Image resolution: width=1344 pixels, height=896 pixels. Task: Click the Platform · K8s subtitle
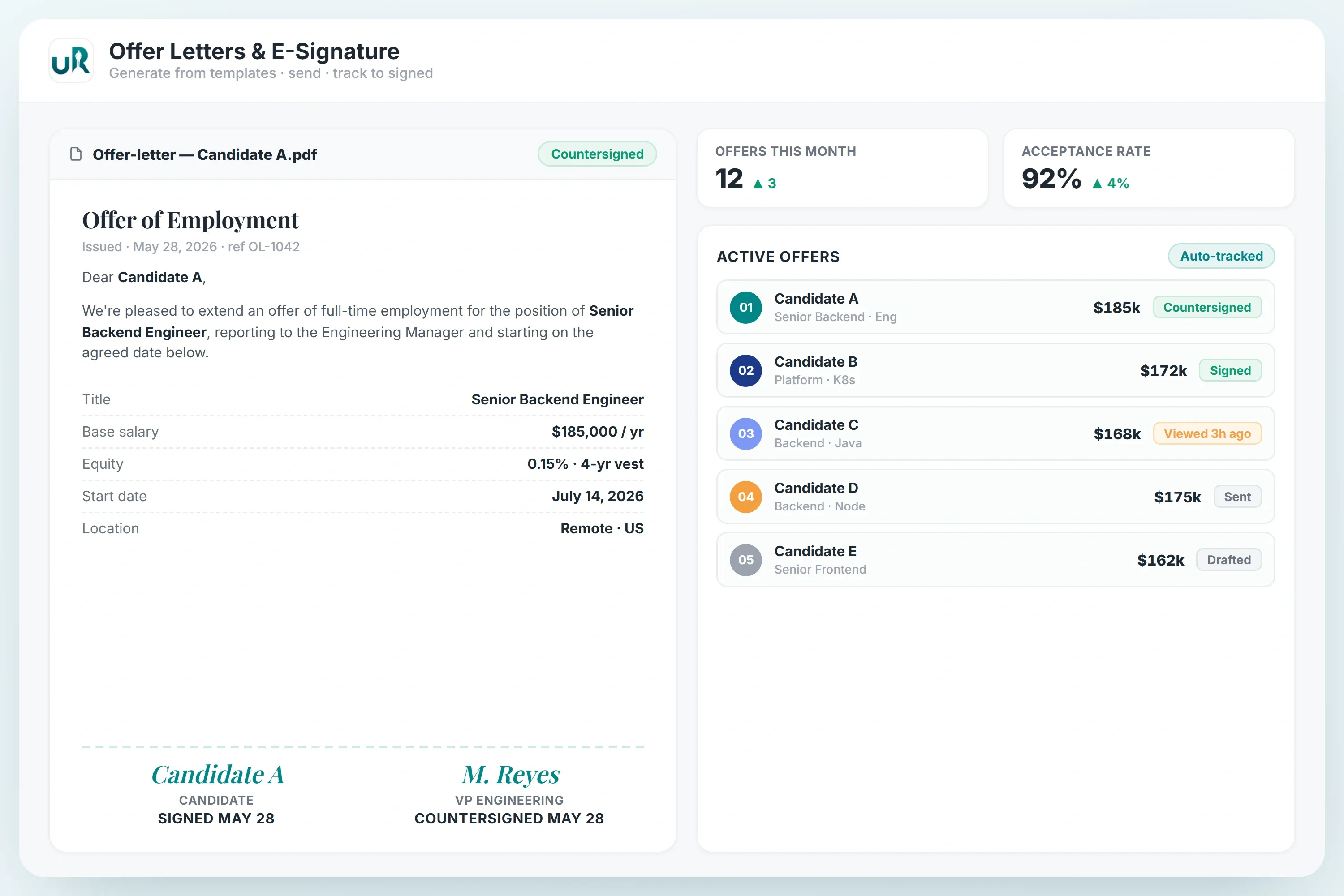point(814,380)
